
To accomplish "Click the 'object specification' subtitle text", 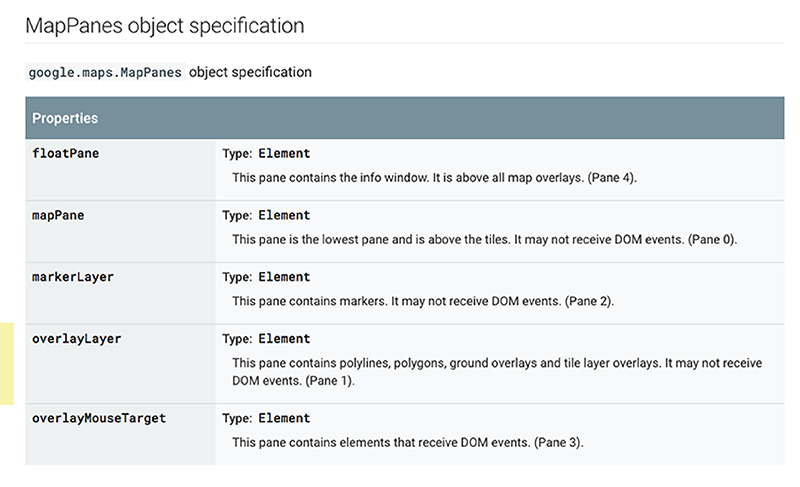I will tap(251, 72).
